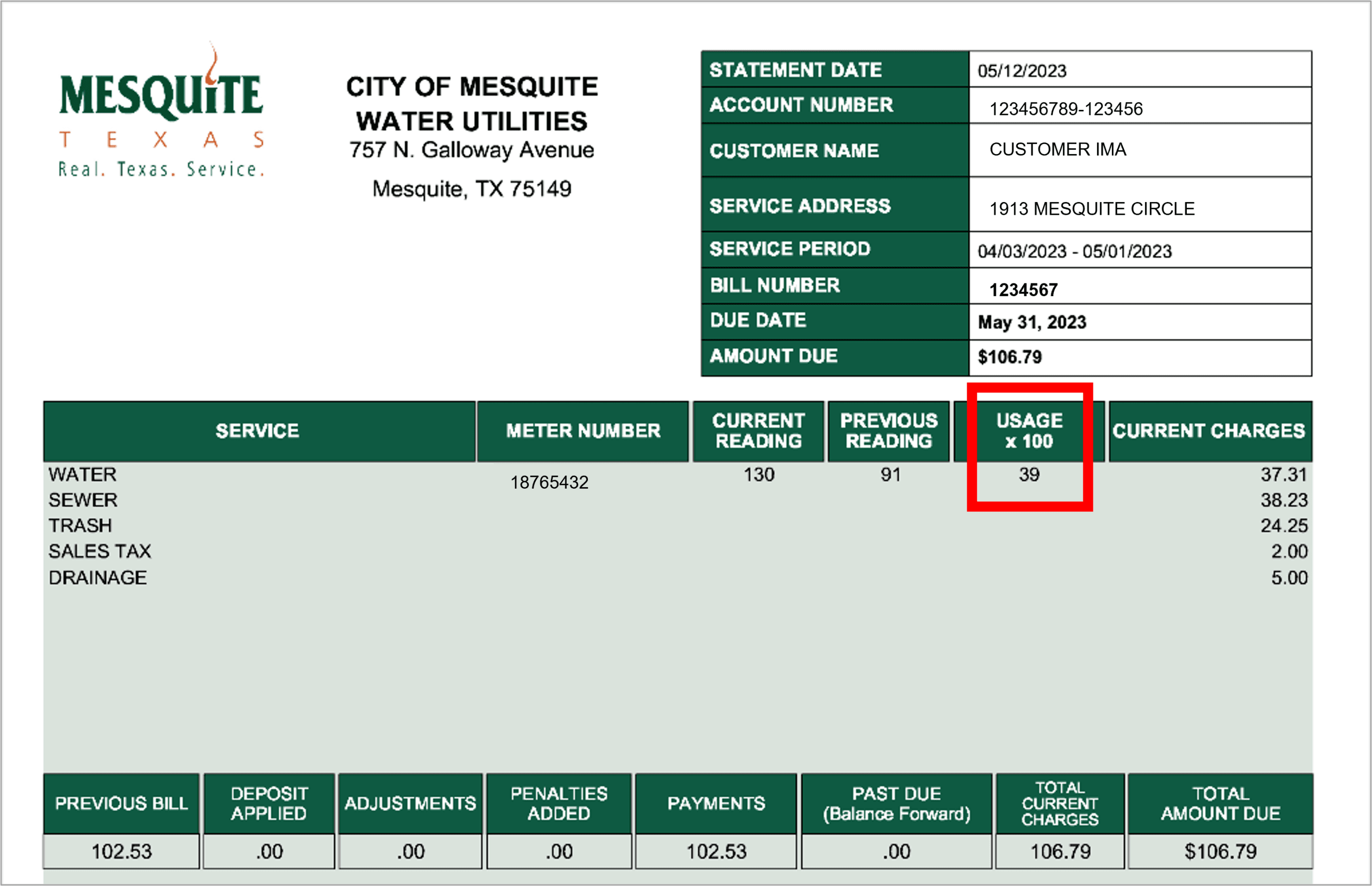
Task: Select the PREVIOUS READING value 91
Action: (x=891, y=474)
